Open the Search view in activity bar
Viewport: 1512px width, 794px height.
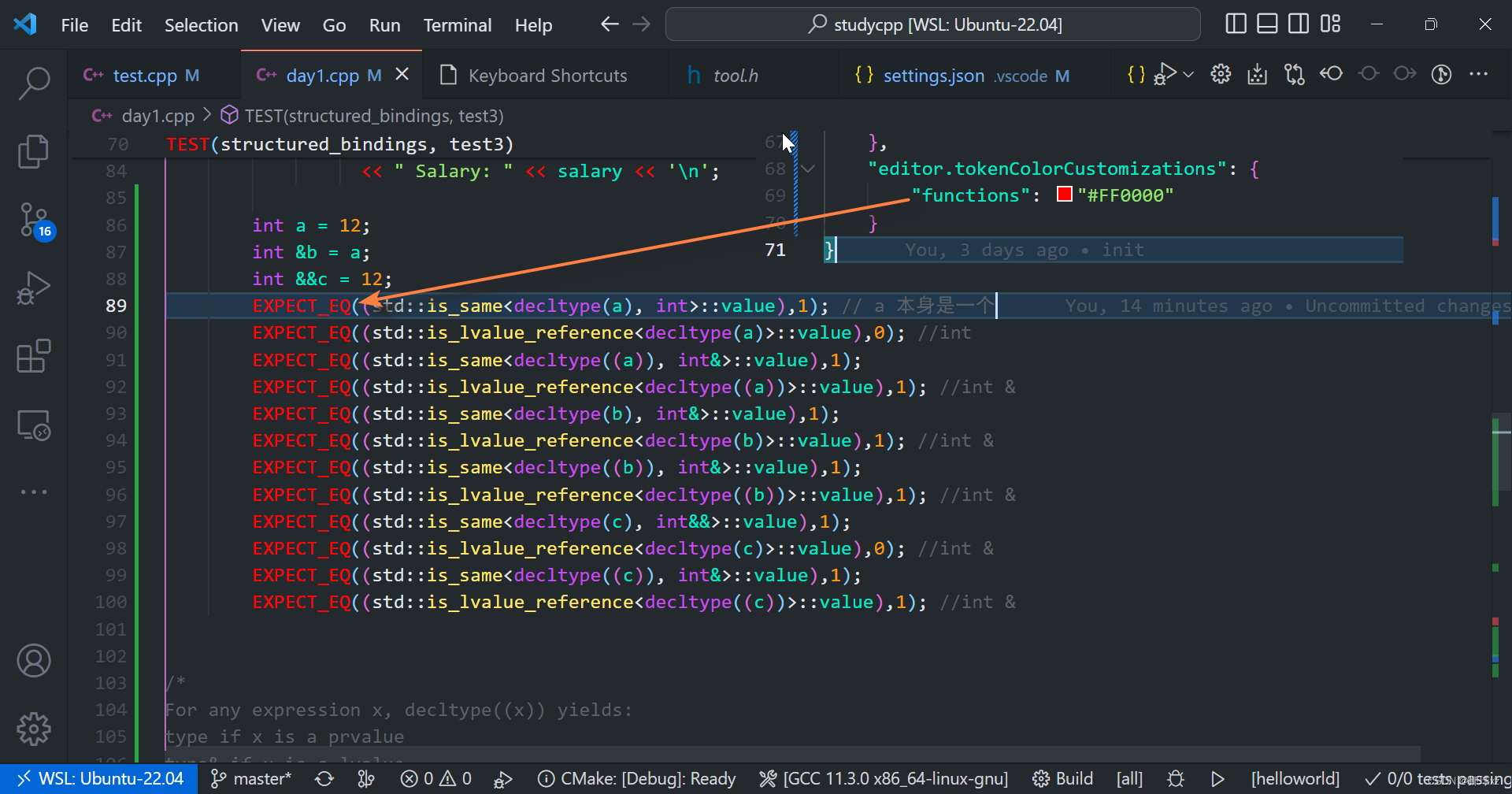point(34,83)
